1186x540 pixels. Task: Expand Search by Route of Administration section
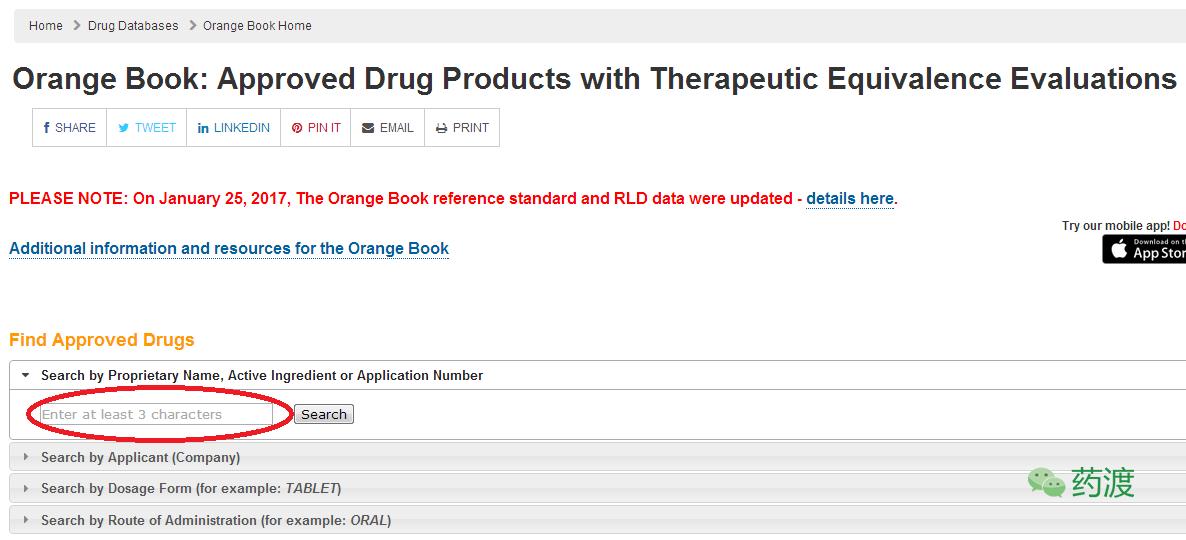click(x=26, y=520)
